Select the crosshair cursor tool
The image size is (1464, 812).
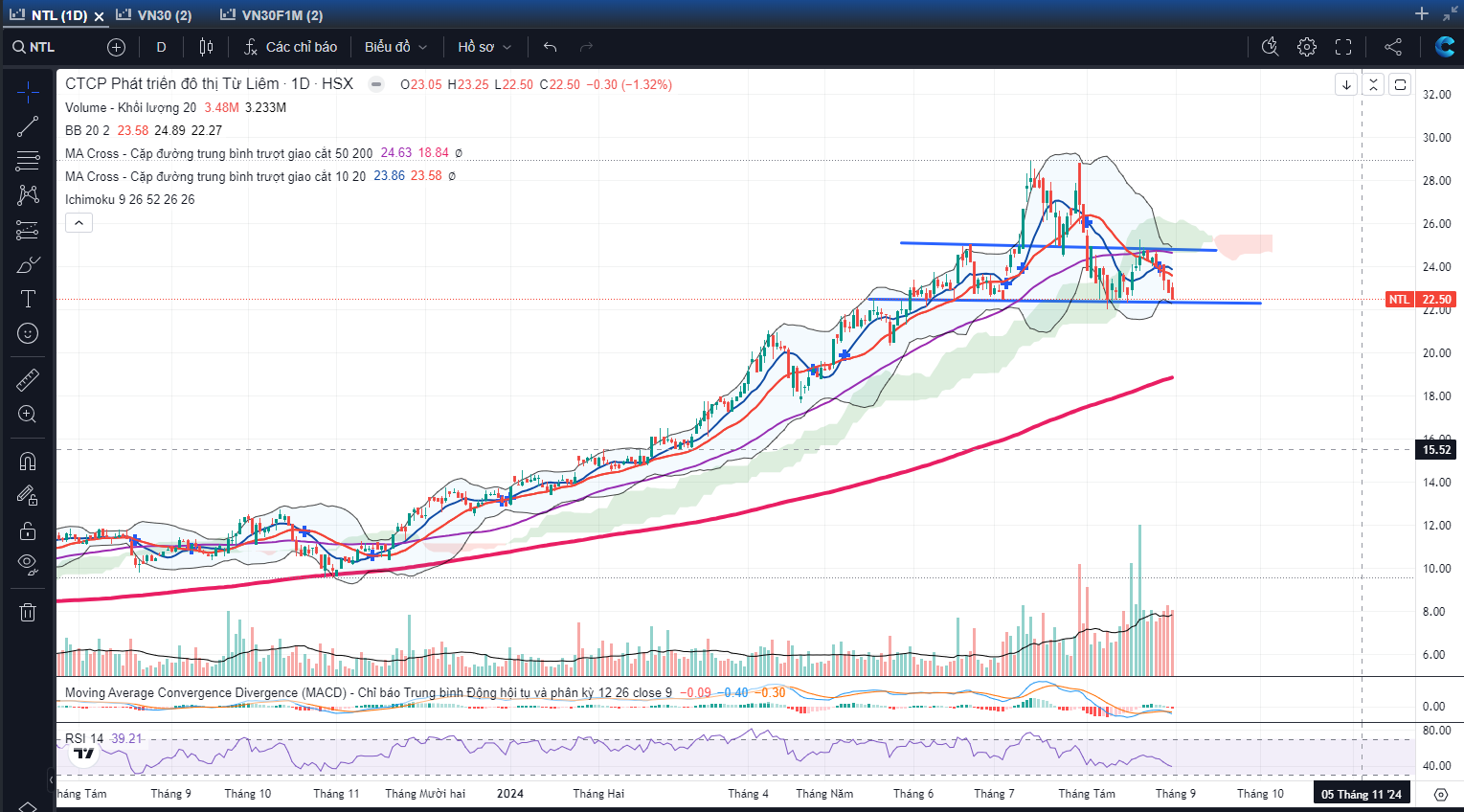[x=28, y=92]
